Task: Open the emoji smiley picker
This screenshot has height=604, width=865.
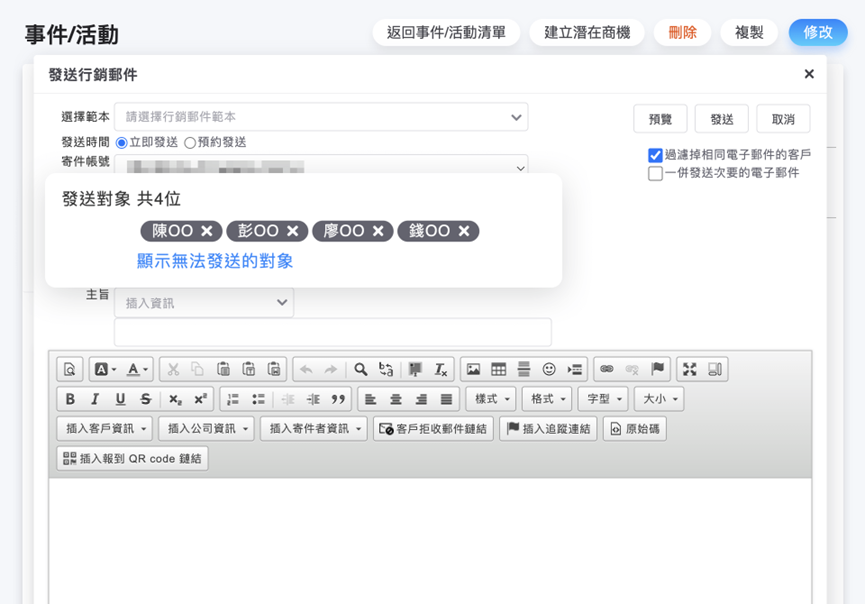Action: [549, 369]
